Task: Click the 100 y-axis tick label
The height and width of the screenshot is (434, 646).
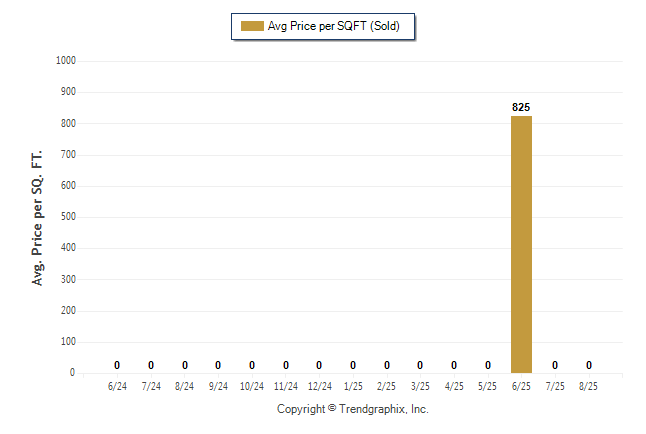Action: (68, 341)
